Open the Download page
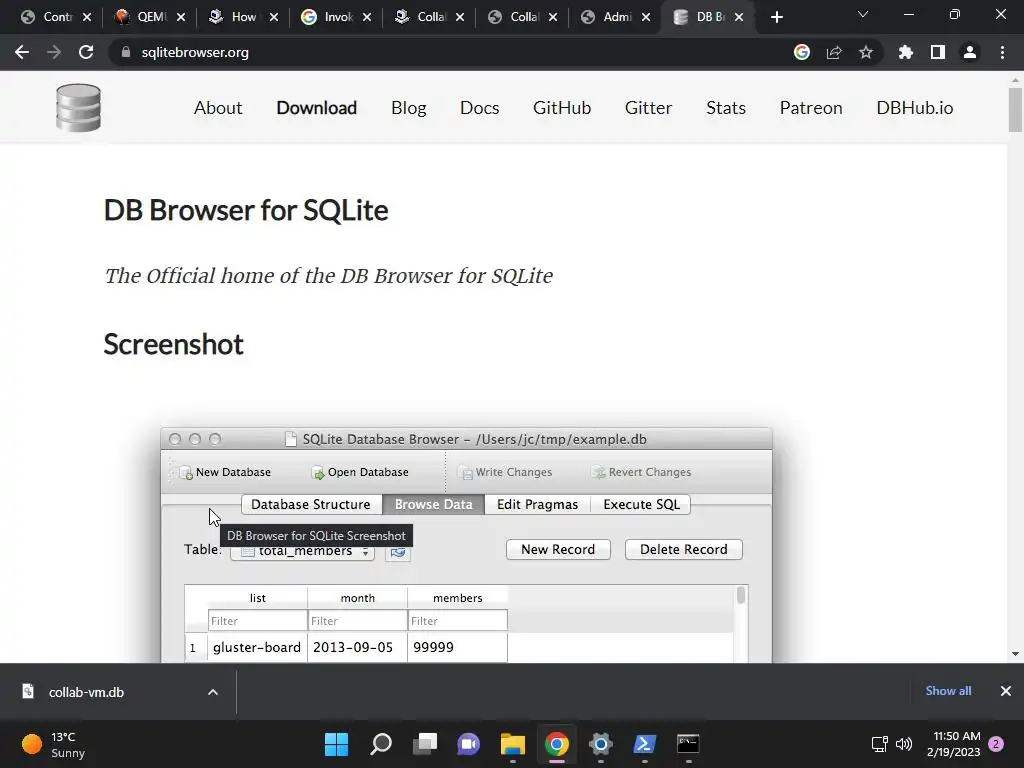 pos(317,108)
